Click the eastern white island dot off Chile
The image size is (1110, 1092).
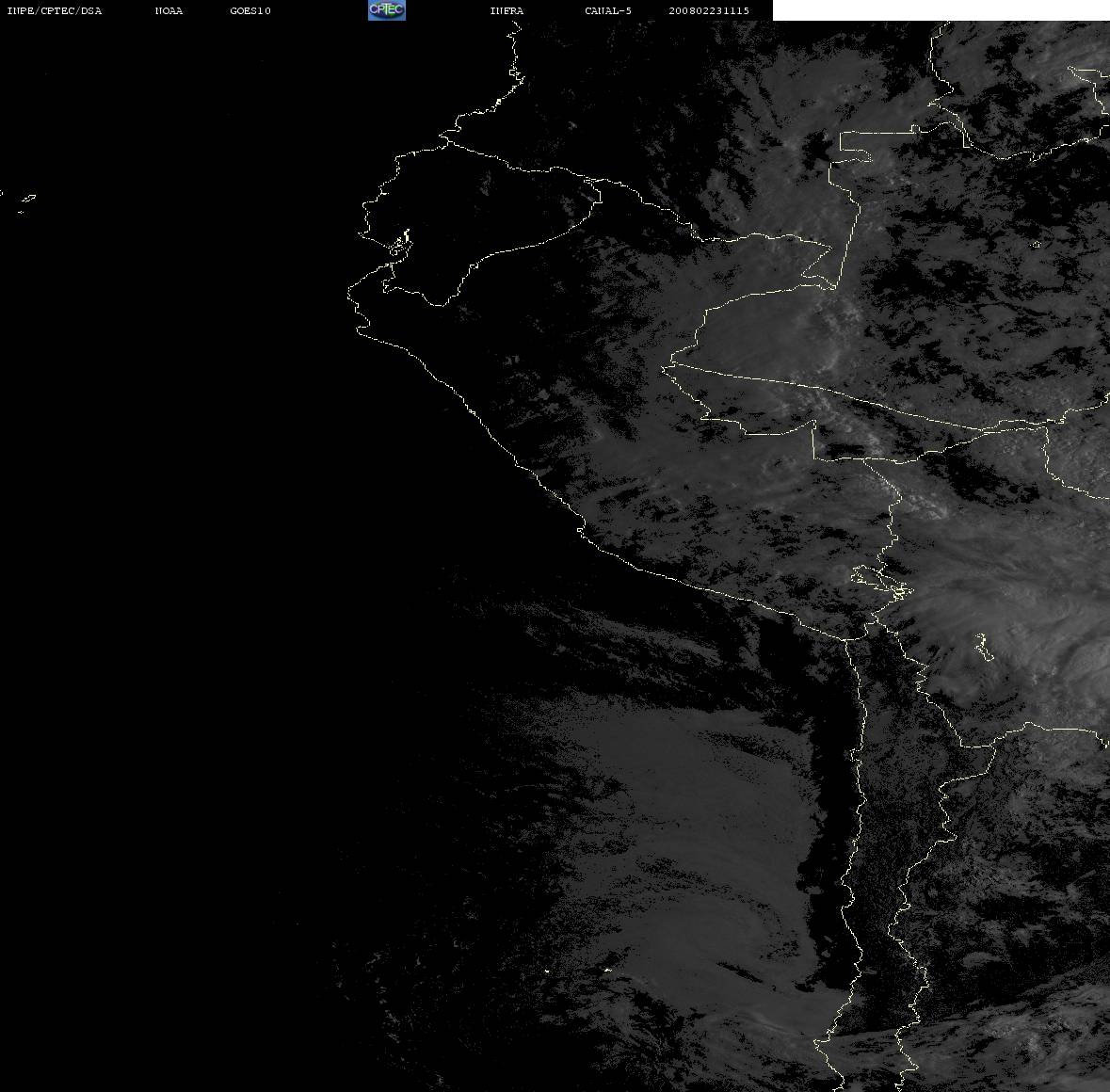click(606, 970)
